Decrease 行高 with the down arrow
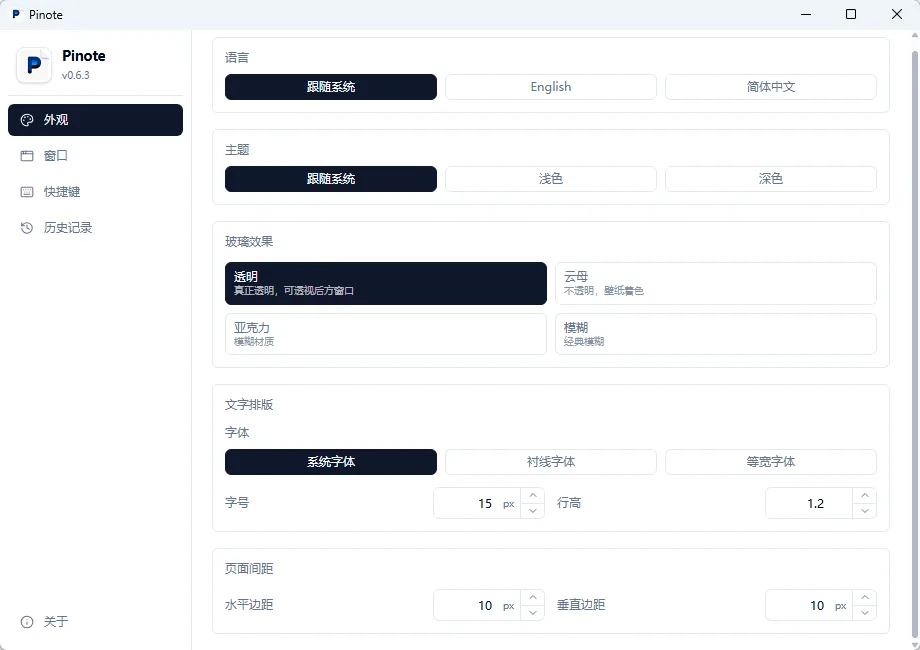Viewport: 920px width, 650px height. click(x=865, y=511)
